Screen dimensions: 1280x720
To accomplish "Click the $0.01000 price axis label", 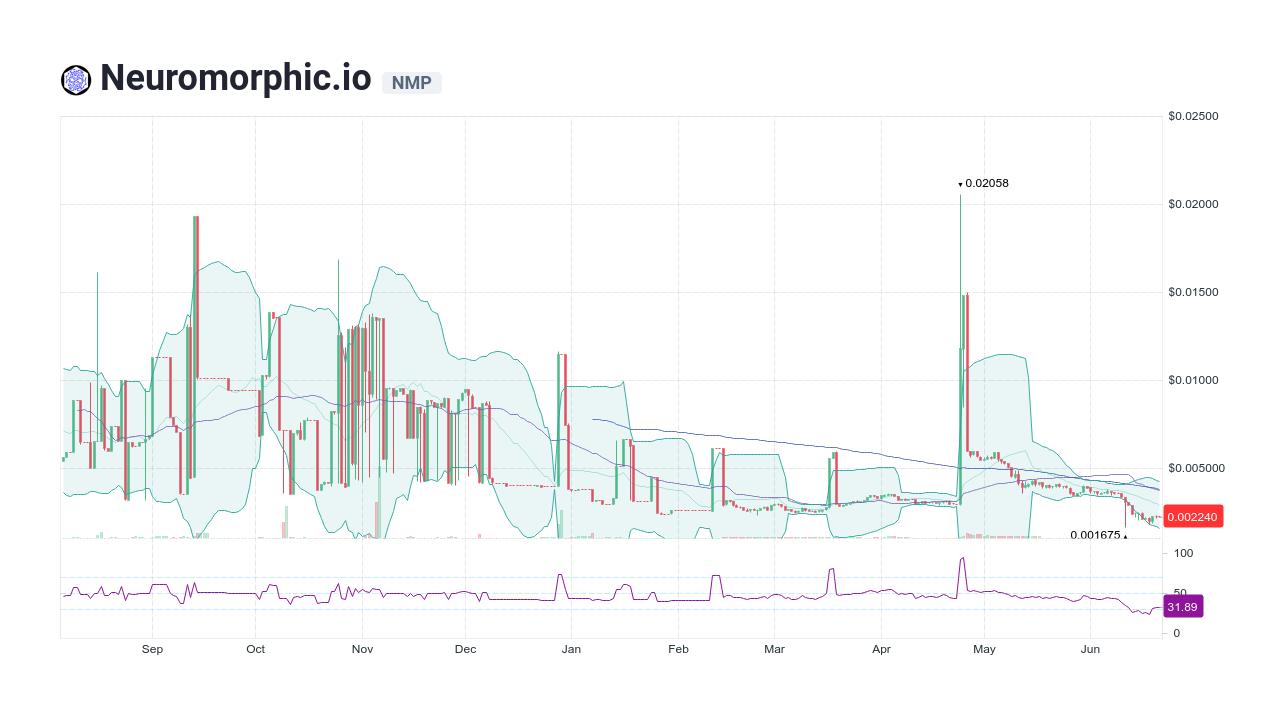I will 1193,380.
